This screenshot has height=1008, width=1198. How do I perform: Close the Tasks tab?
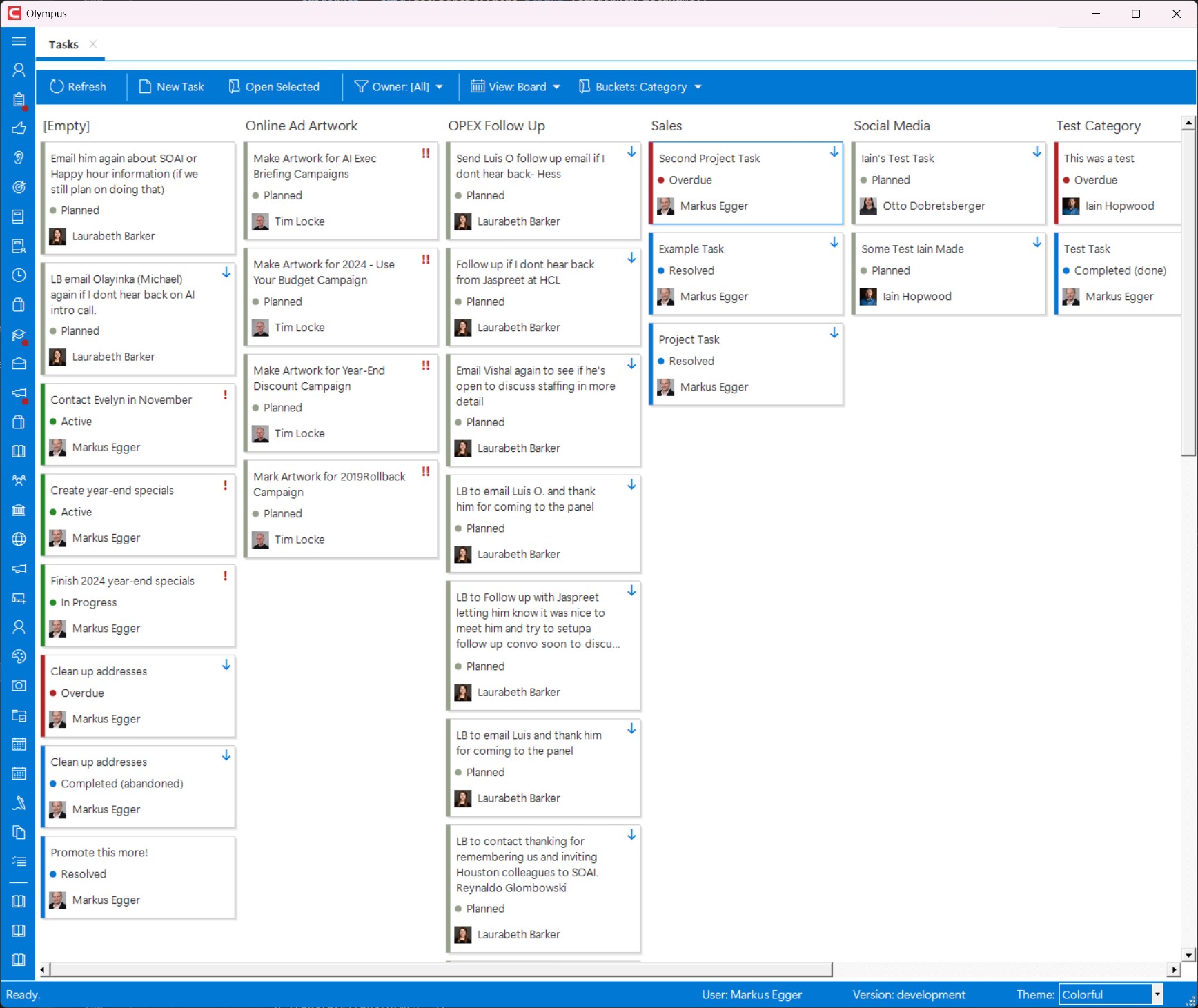(92, 43)
